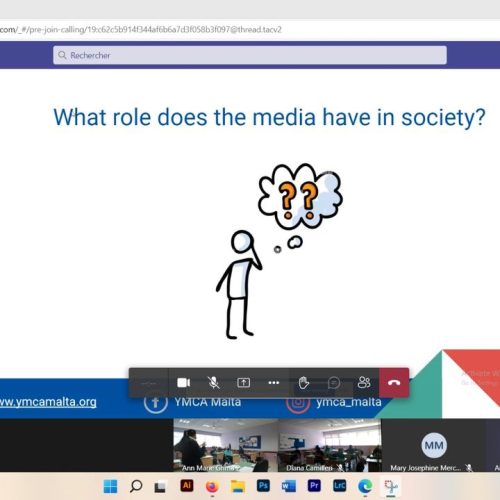The width and height of the screenshot is (500, 500).
Task: Unmute the microphone in meeting toolbar
Action: 213,383
